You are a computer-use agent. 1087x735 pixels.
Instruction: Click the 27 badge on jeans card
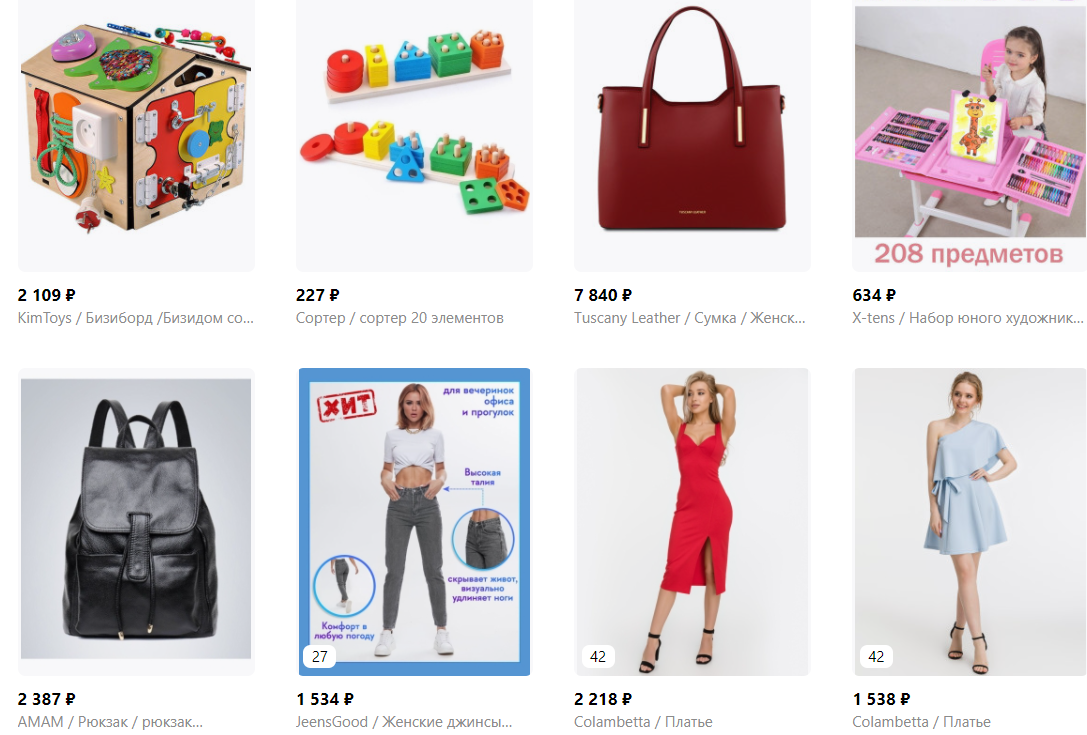coord(320,657)
